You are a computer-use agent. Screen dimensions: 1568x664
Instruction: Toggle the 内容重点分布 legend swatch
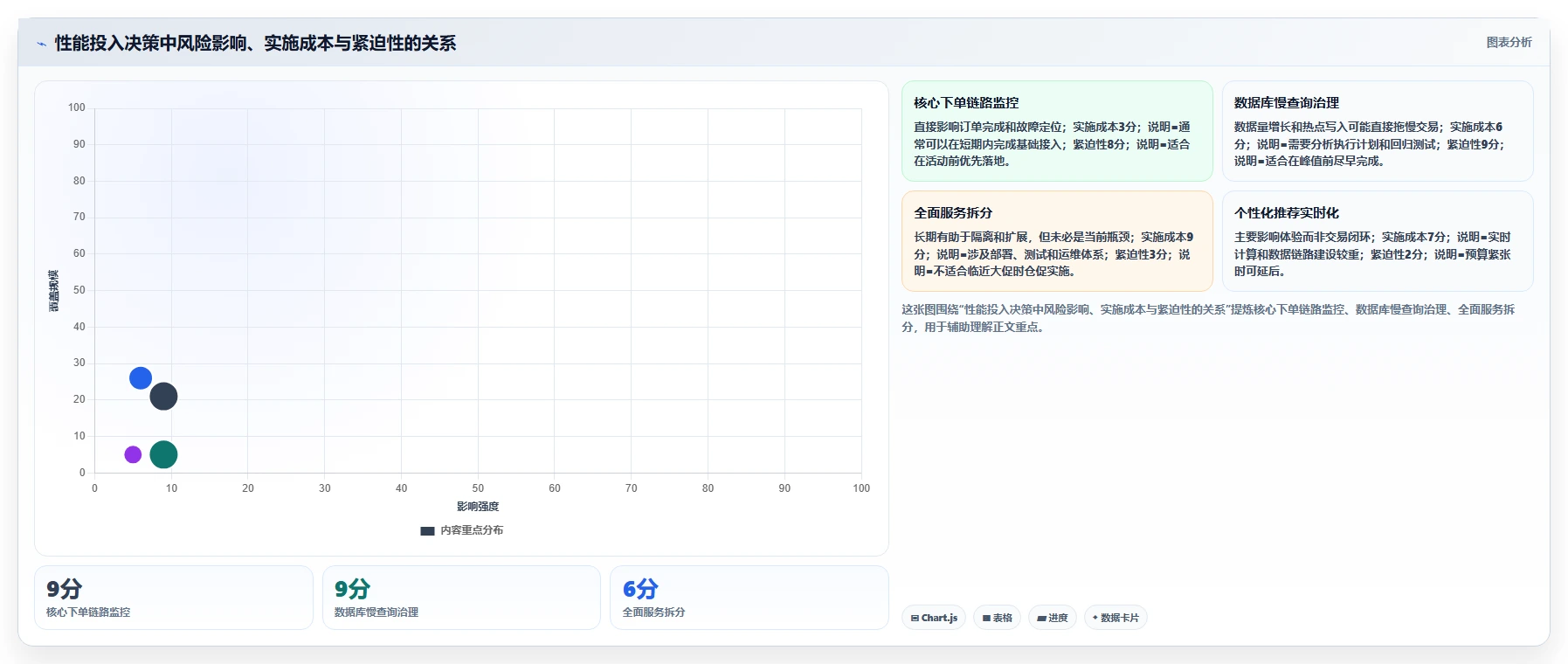click(x=427, y=530)
